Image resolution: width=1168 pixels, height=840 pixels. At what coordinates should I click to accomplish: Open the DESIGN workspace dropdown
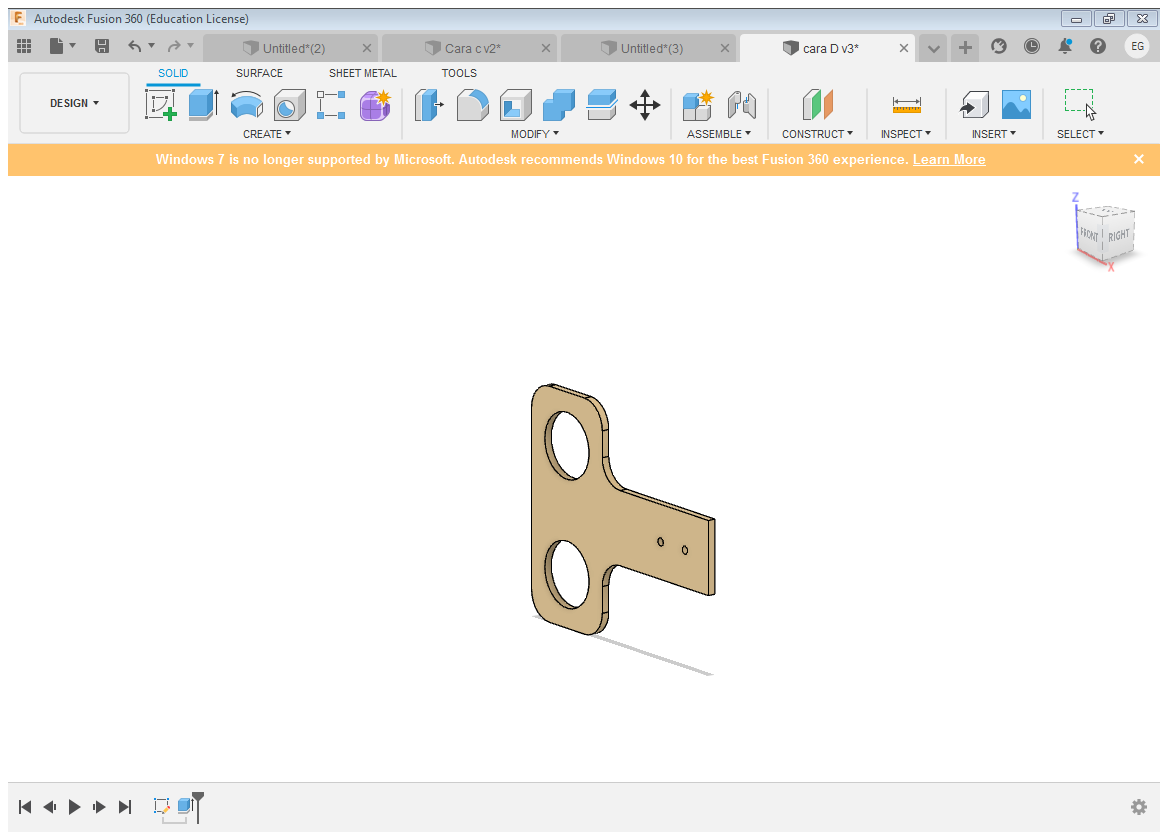pyautogui.click(x=74, y=103)
